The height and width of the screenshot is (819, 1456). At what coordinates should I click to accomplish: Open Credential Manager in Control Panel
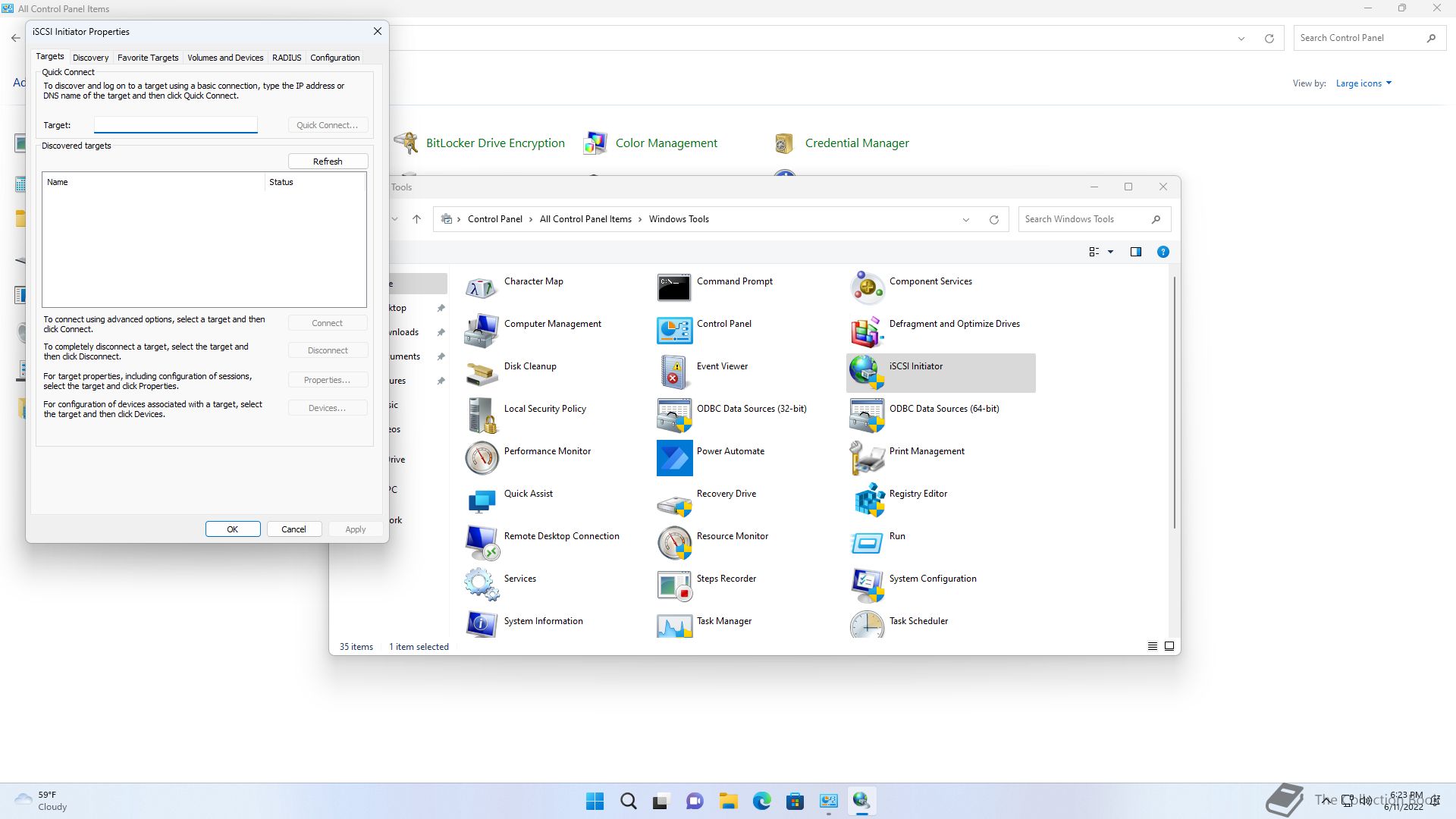[857, 143]
